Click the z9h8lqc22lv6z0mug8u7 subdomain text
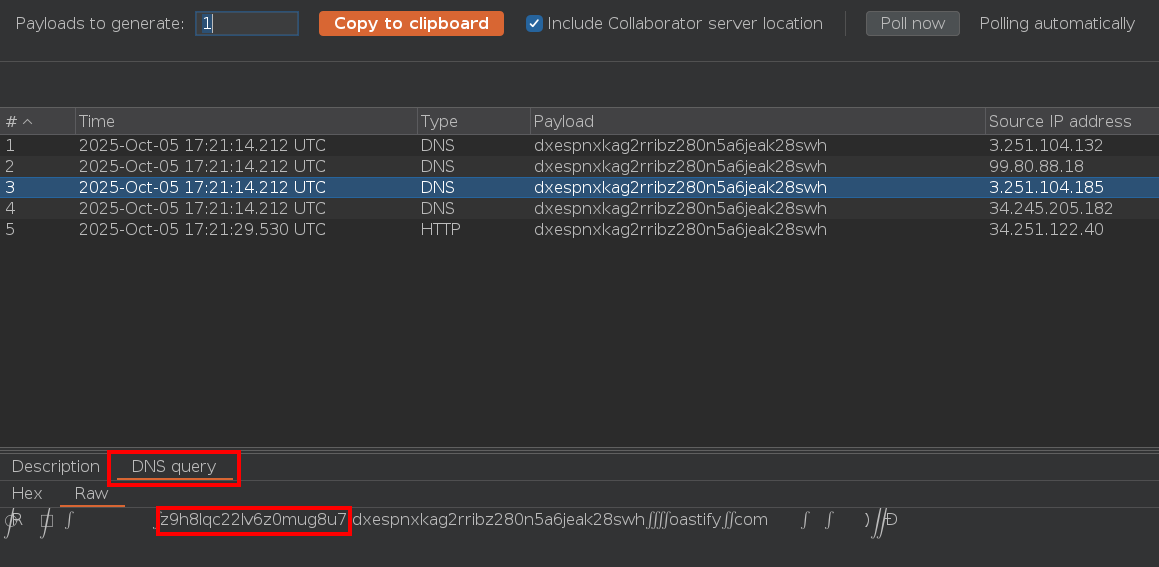The width and height of the screenshot is (1159, 567). 253,520
